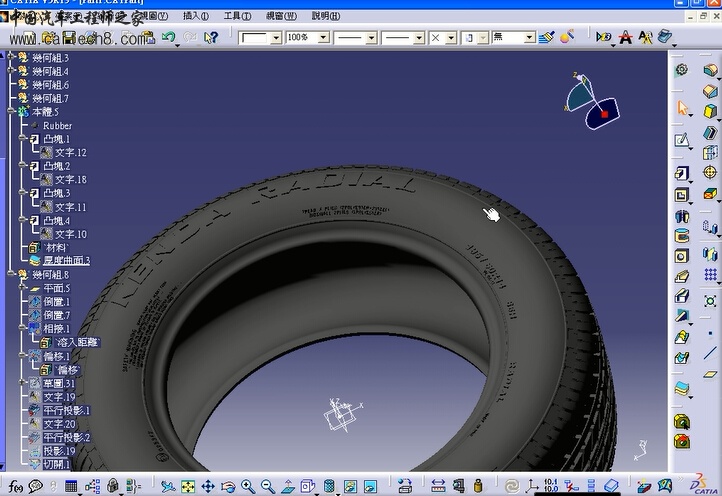Activate the Select arrow tool
The height and width of the screenshot is (496, 722).
click(x=682, y=108)
